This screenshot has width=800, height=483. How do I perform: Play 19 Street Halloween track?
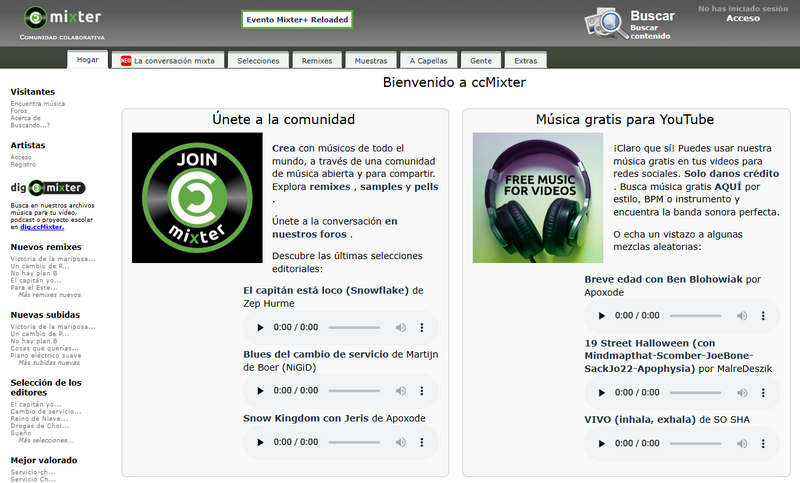coord(602,393)
